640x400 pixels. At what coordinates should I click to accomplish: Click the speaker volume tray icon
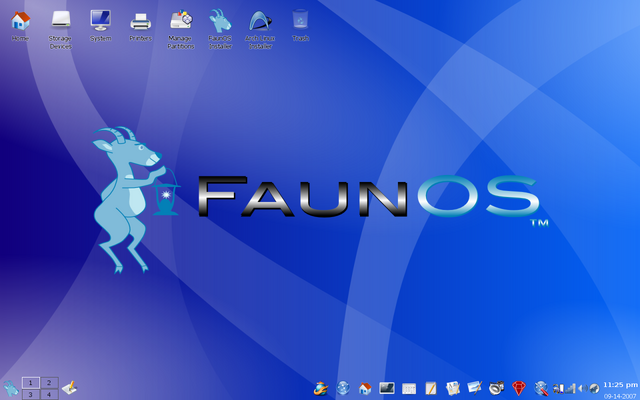point(582,388)
